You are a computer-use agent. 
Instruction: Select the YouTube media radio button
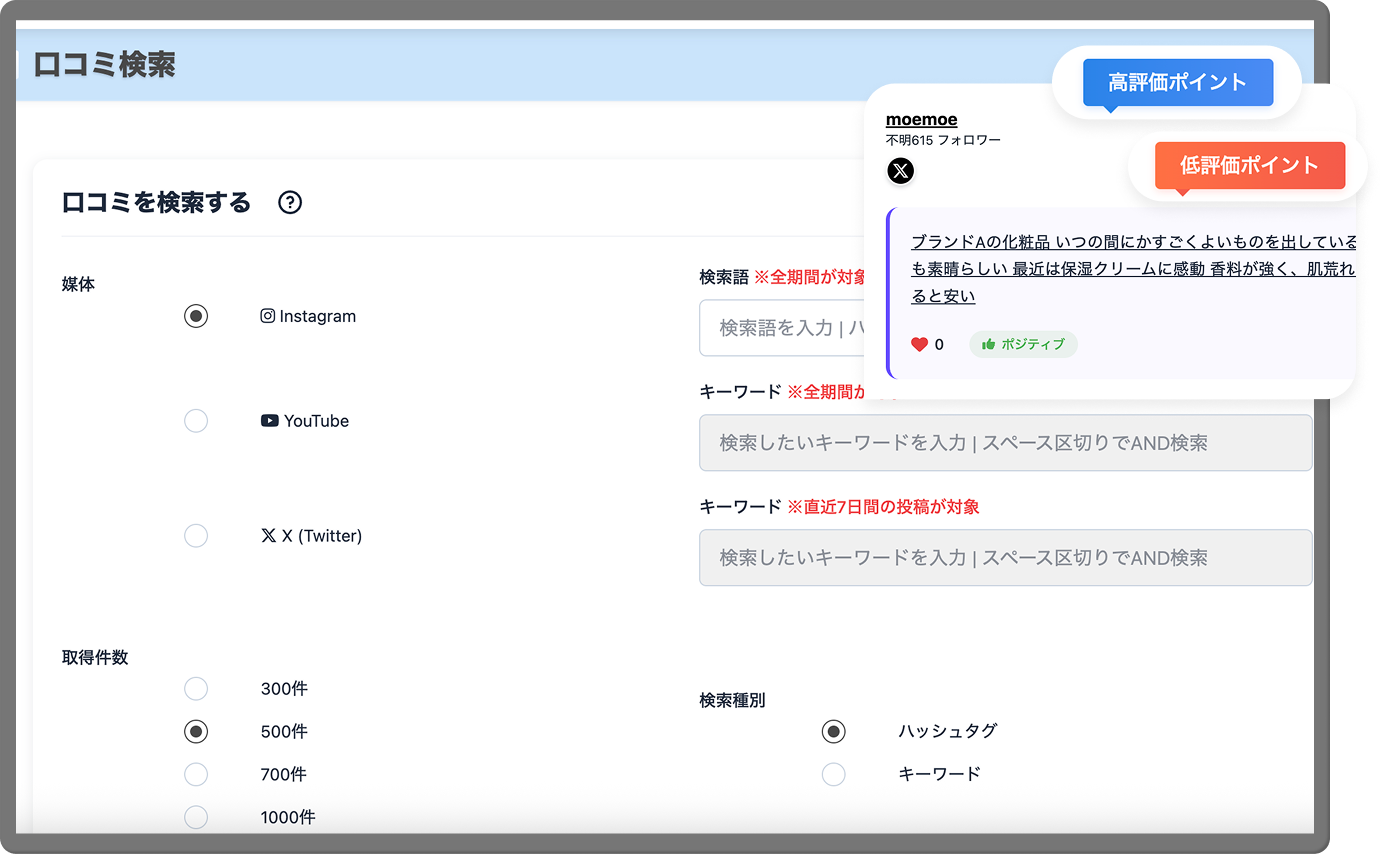(x=196, y=421)
